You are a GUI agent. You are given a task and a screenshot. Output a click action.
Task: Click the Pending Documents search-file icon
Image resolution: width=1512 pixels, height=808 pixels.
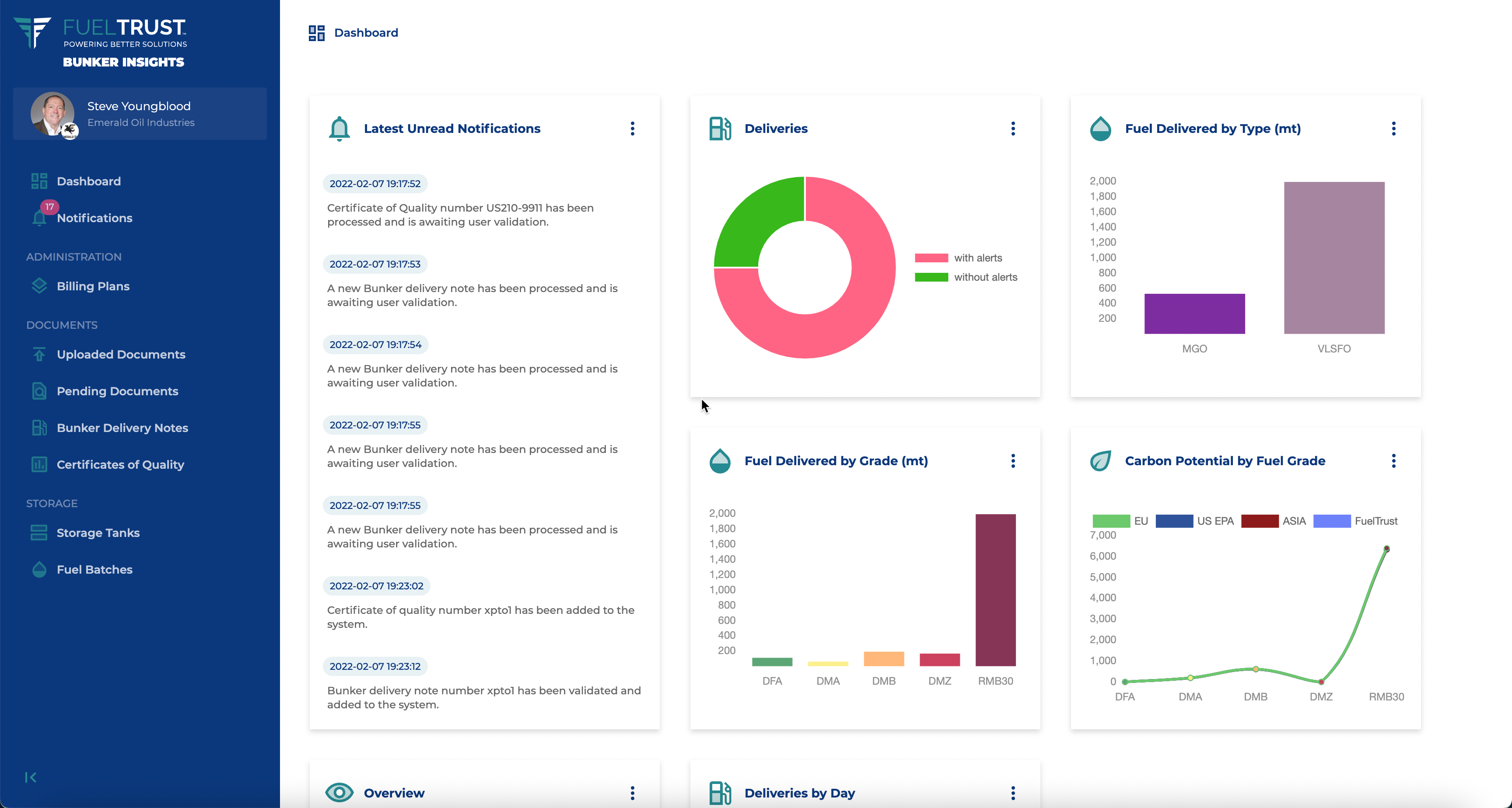pos(39,391)
